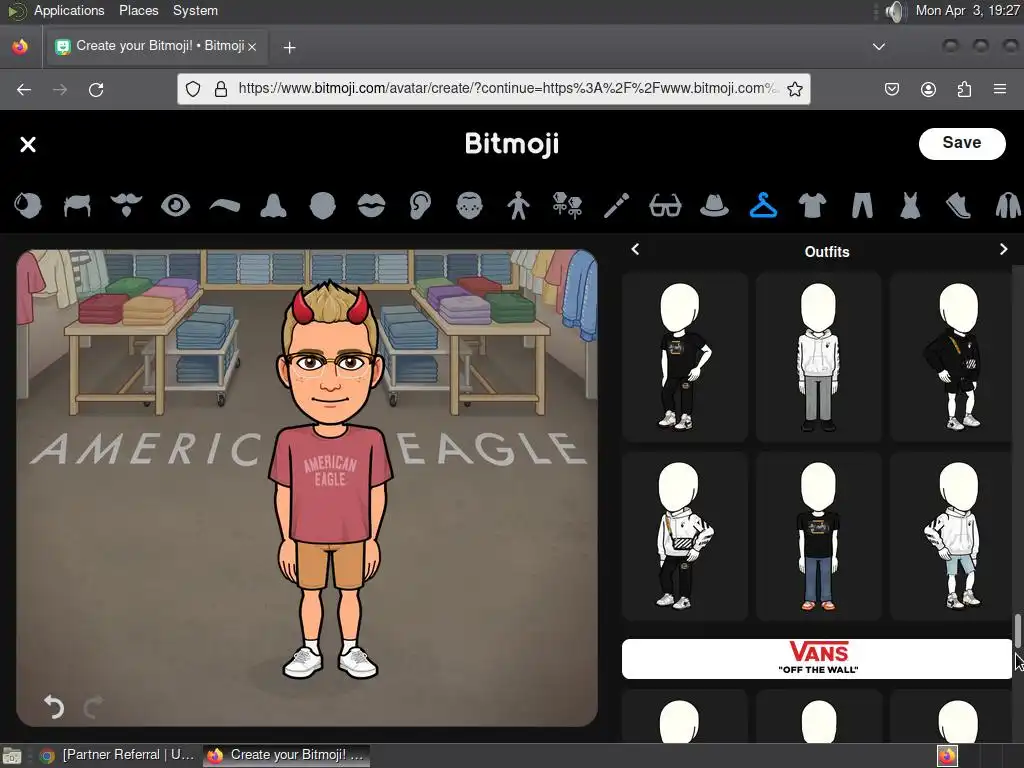The image size is (1024, 768).
Task: Switch to Partner Referral taskbar window
Action: point(118,755)
